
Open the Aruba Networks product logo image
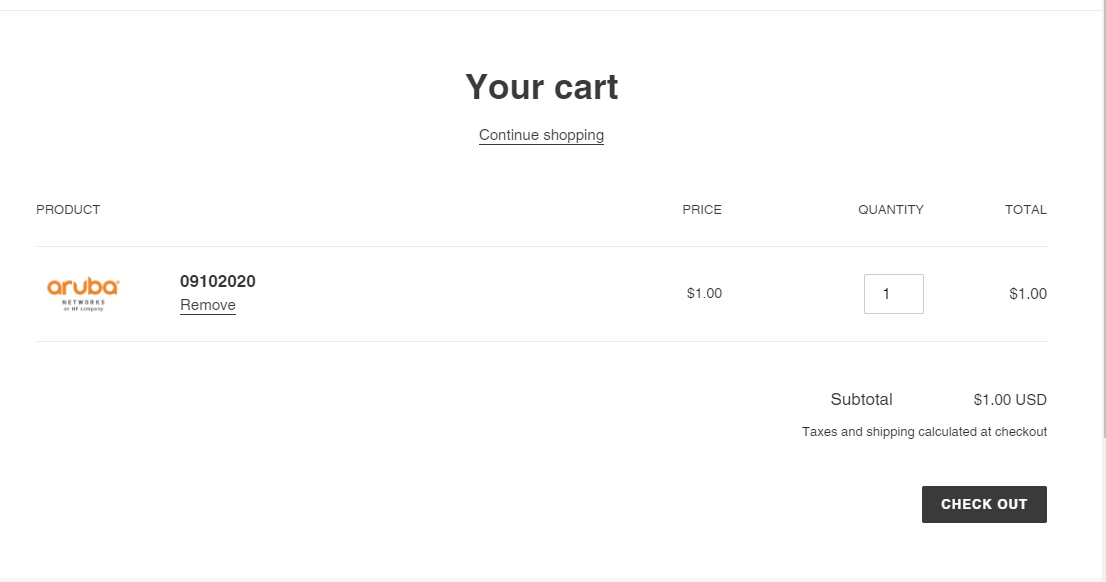point(83,294)
